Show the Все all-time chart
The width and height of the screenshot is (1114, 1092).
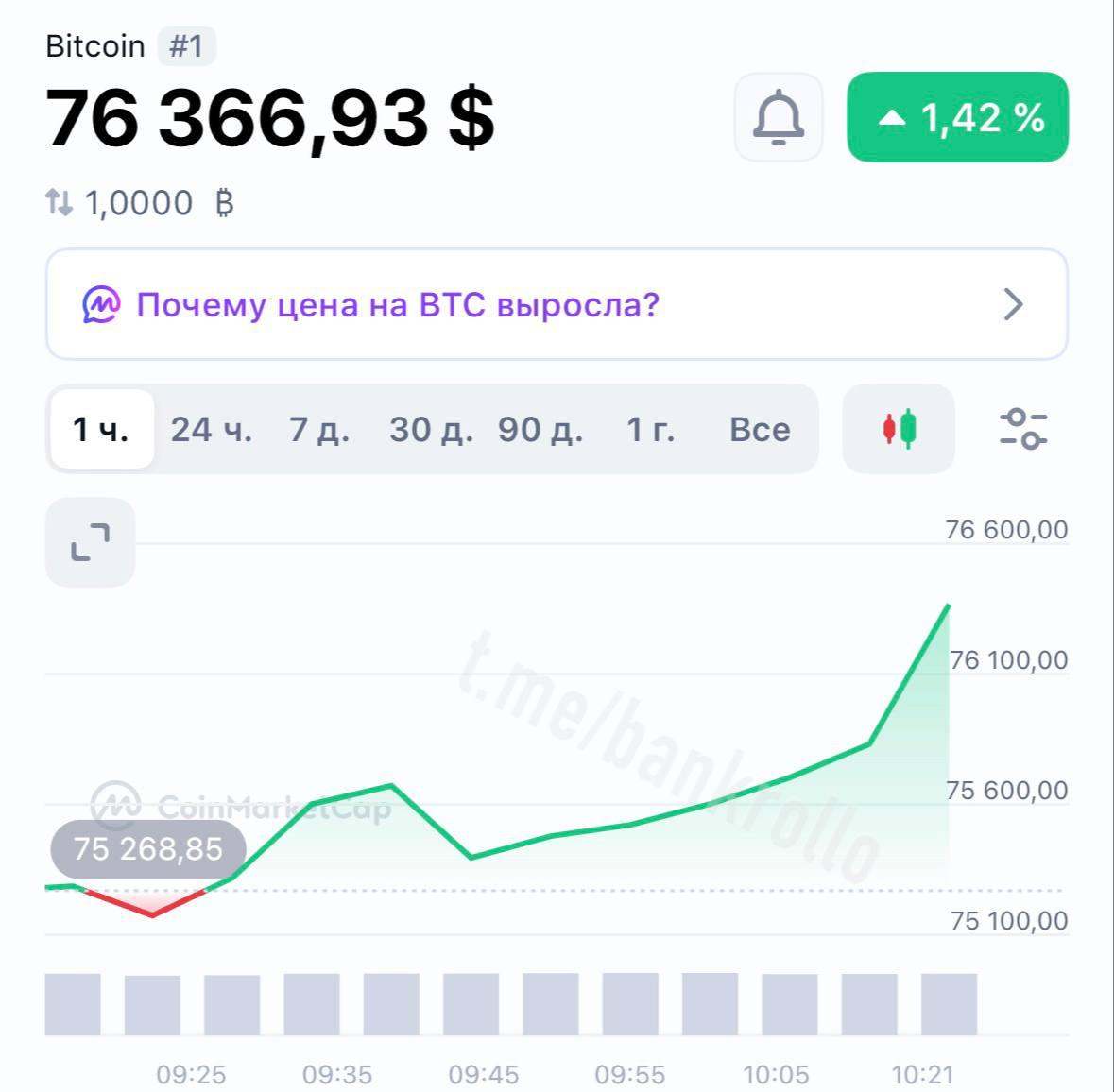[761, 429]
